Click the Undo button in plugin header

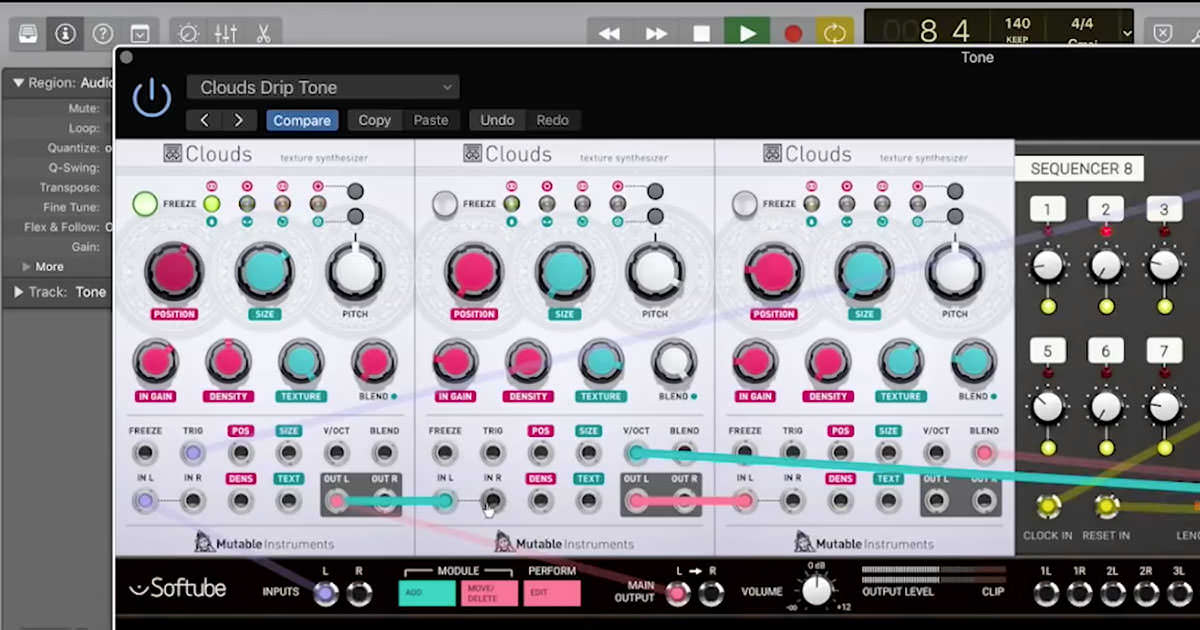[x=497, y=120]
